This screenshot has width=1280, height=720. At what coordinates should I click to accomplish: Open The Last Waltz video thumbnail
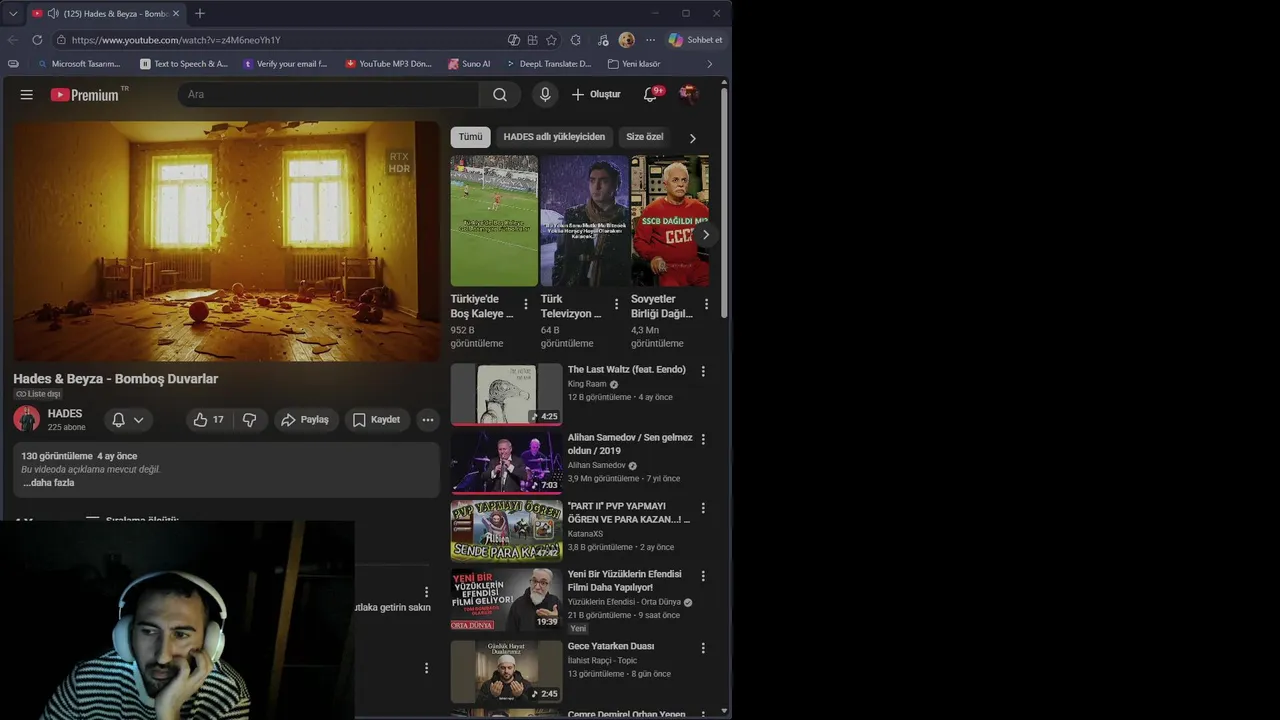click(506, 394)
